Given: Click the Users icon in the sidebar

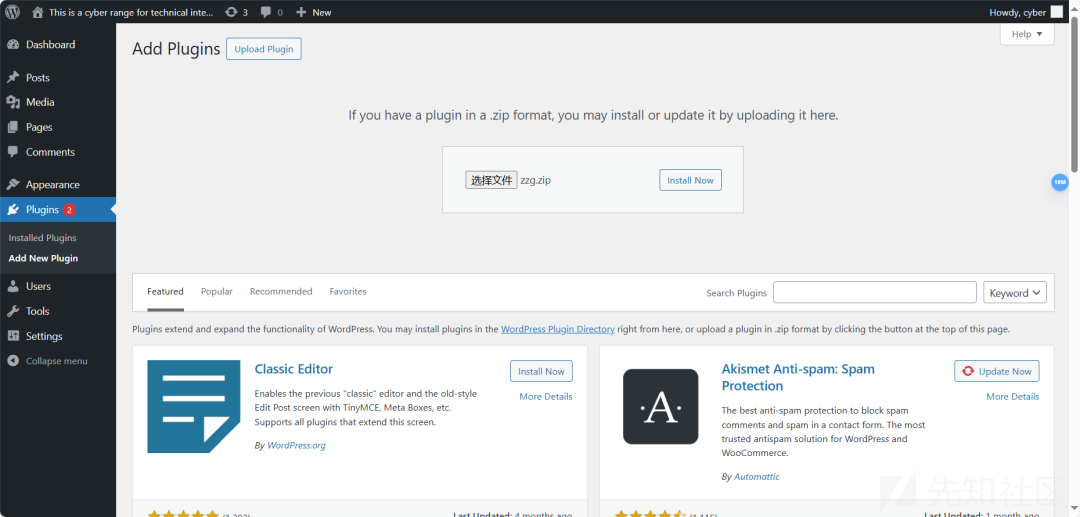Looking at the screenshot, I should (x=13, y=286).
